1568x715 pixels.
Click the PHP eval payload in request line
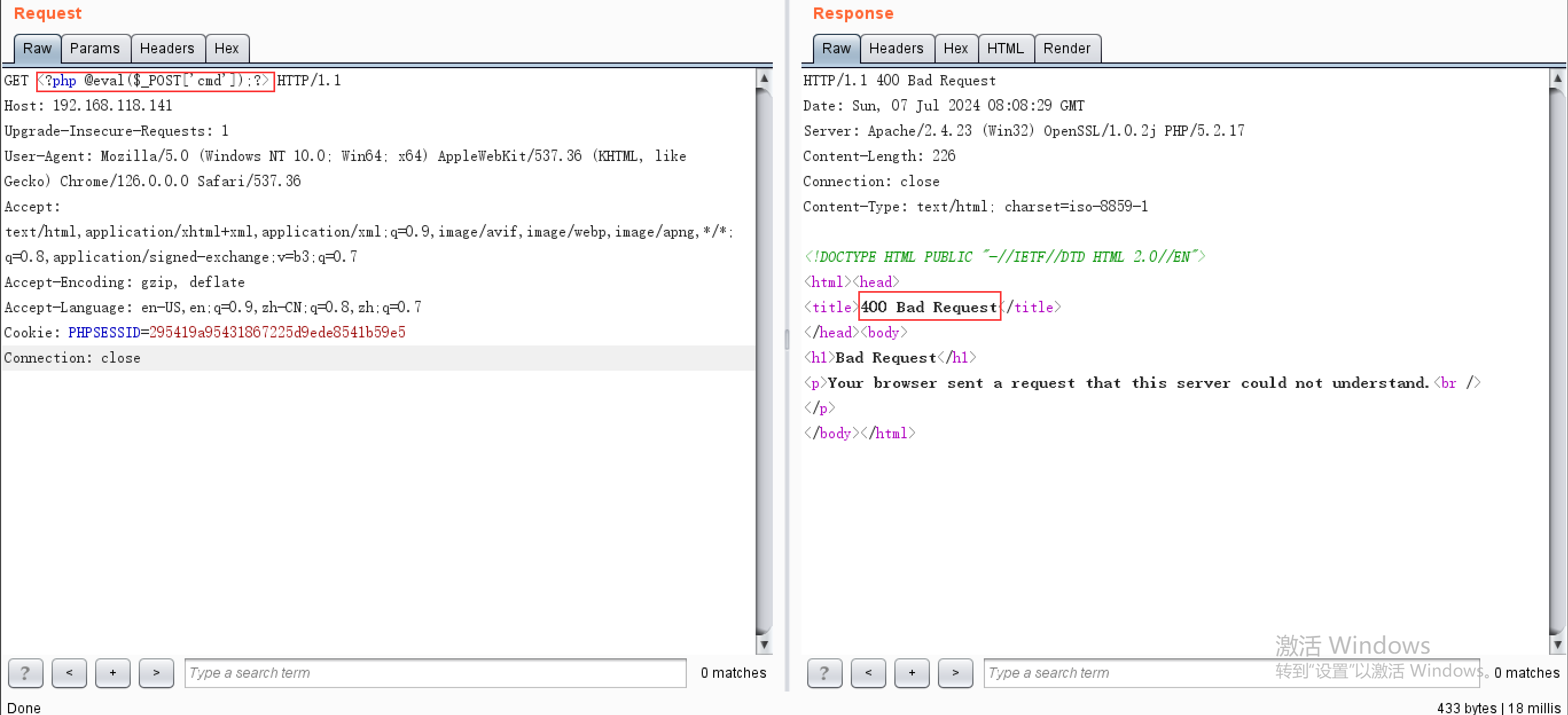click(155, 80)
